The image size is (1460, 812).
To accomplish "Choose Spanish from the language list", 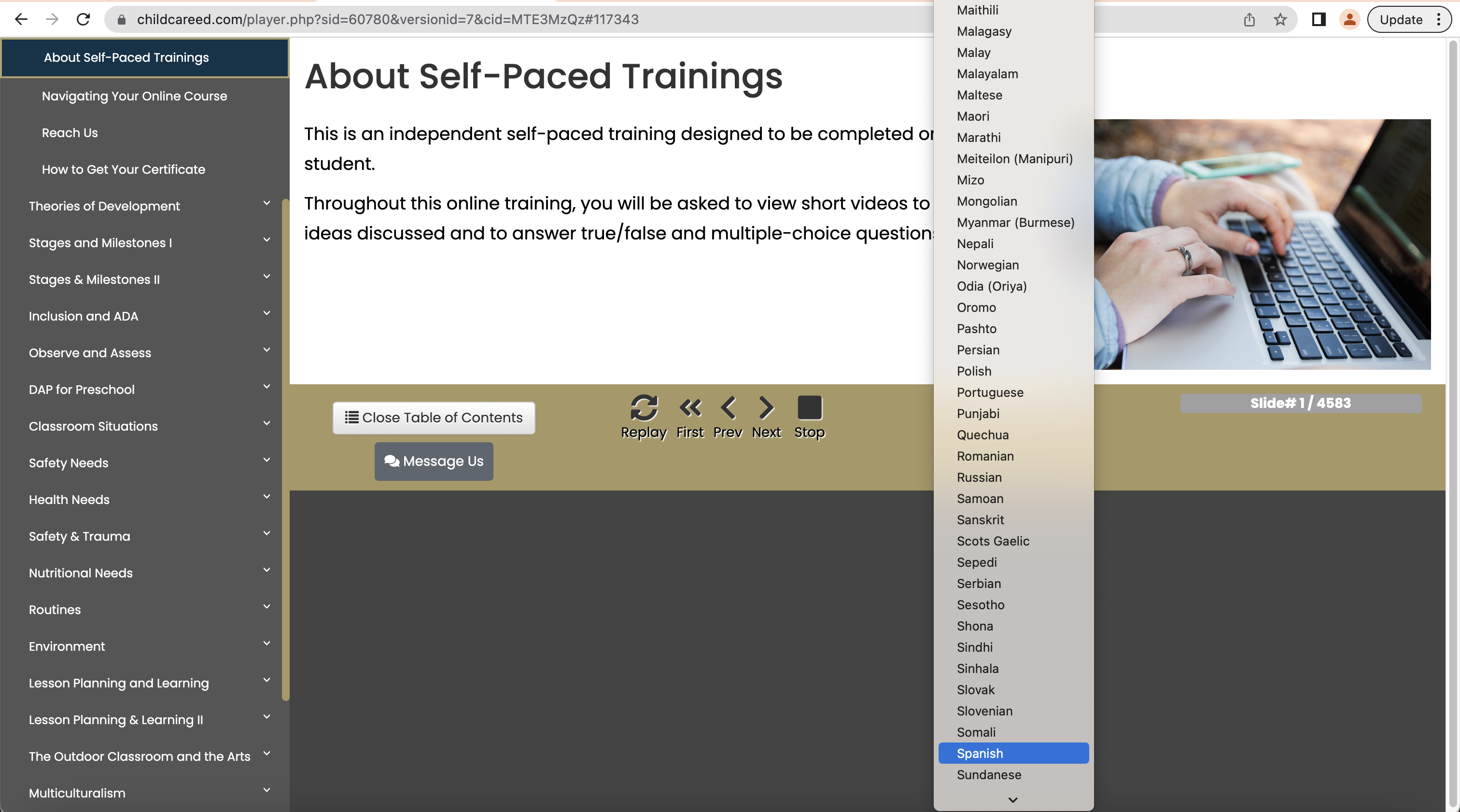I will 1012,753.
